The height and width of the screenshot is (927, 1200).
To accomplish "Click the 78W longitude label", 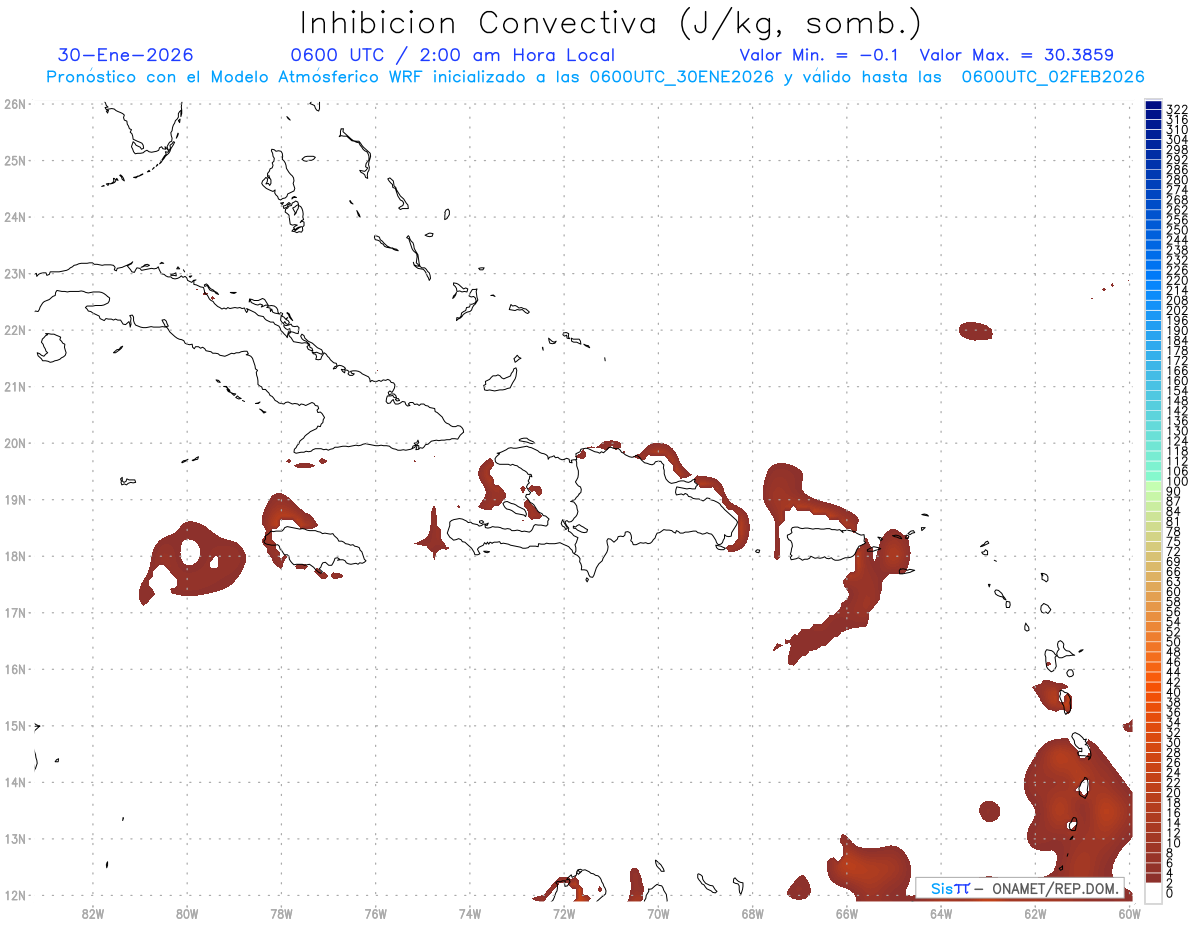I will (x=281, y=913).
